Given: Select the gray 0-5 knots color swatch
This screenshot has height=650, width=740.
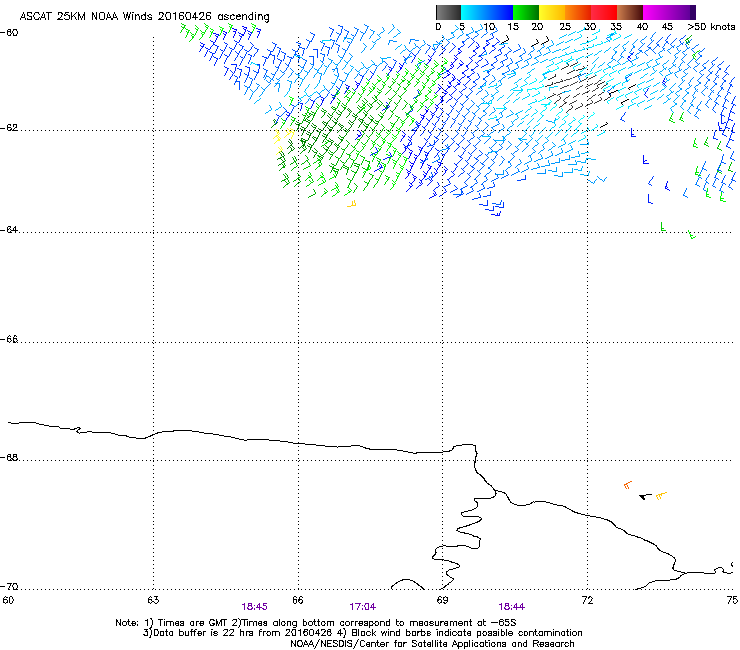Looking at the screenshot, I should [448, 12].
